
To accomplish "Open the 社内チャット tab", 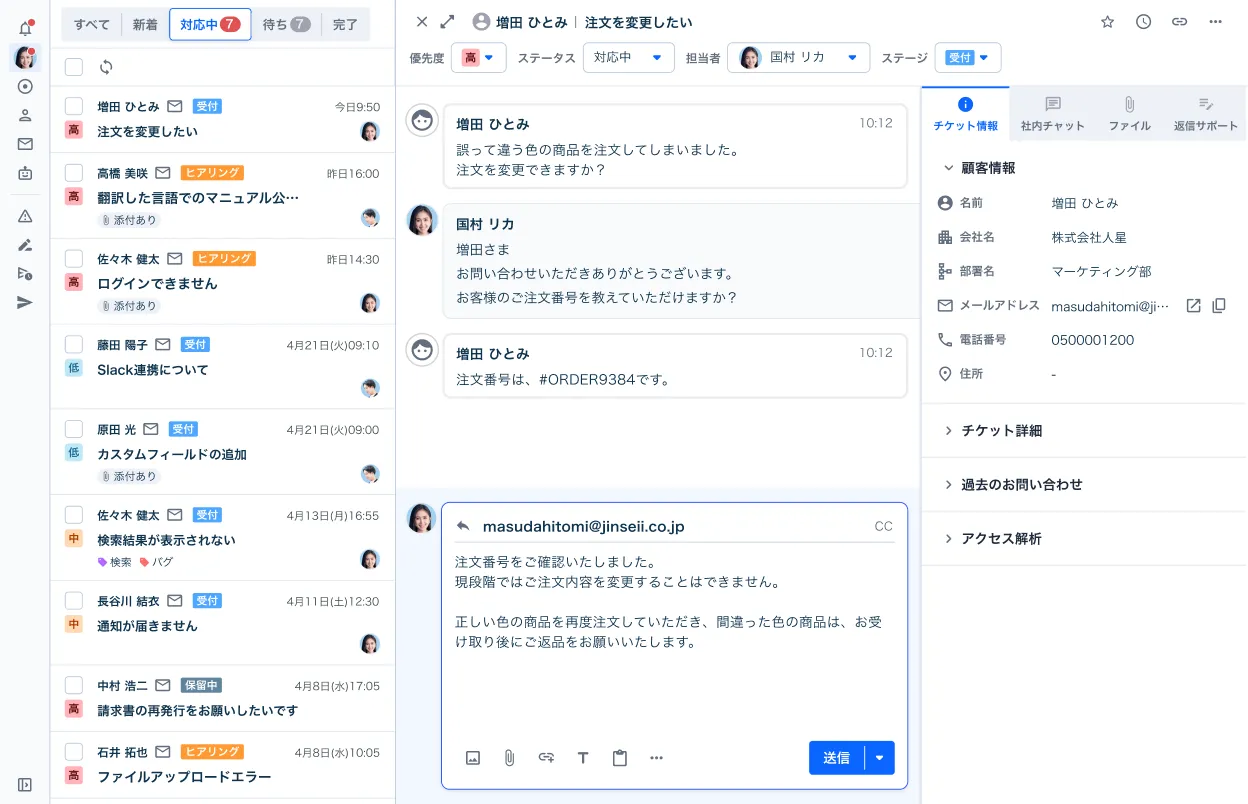I will 1052,114.
